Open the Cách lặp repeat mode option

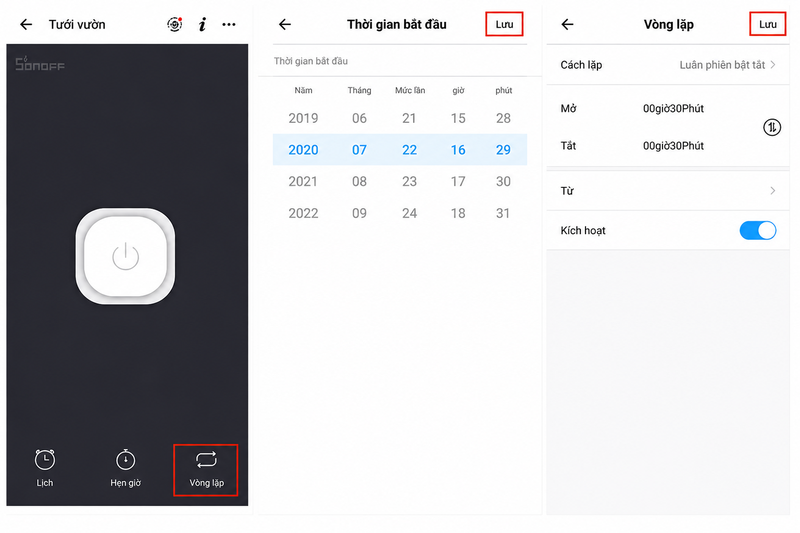(x=668, y=65)
